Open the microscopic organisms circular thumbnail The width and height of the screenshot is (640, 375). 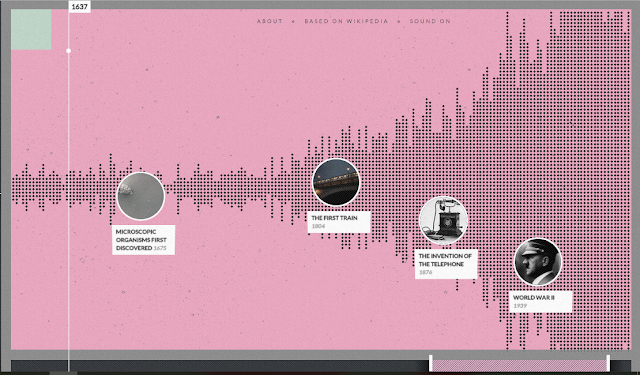[x=141, y=196]
